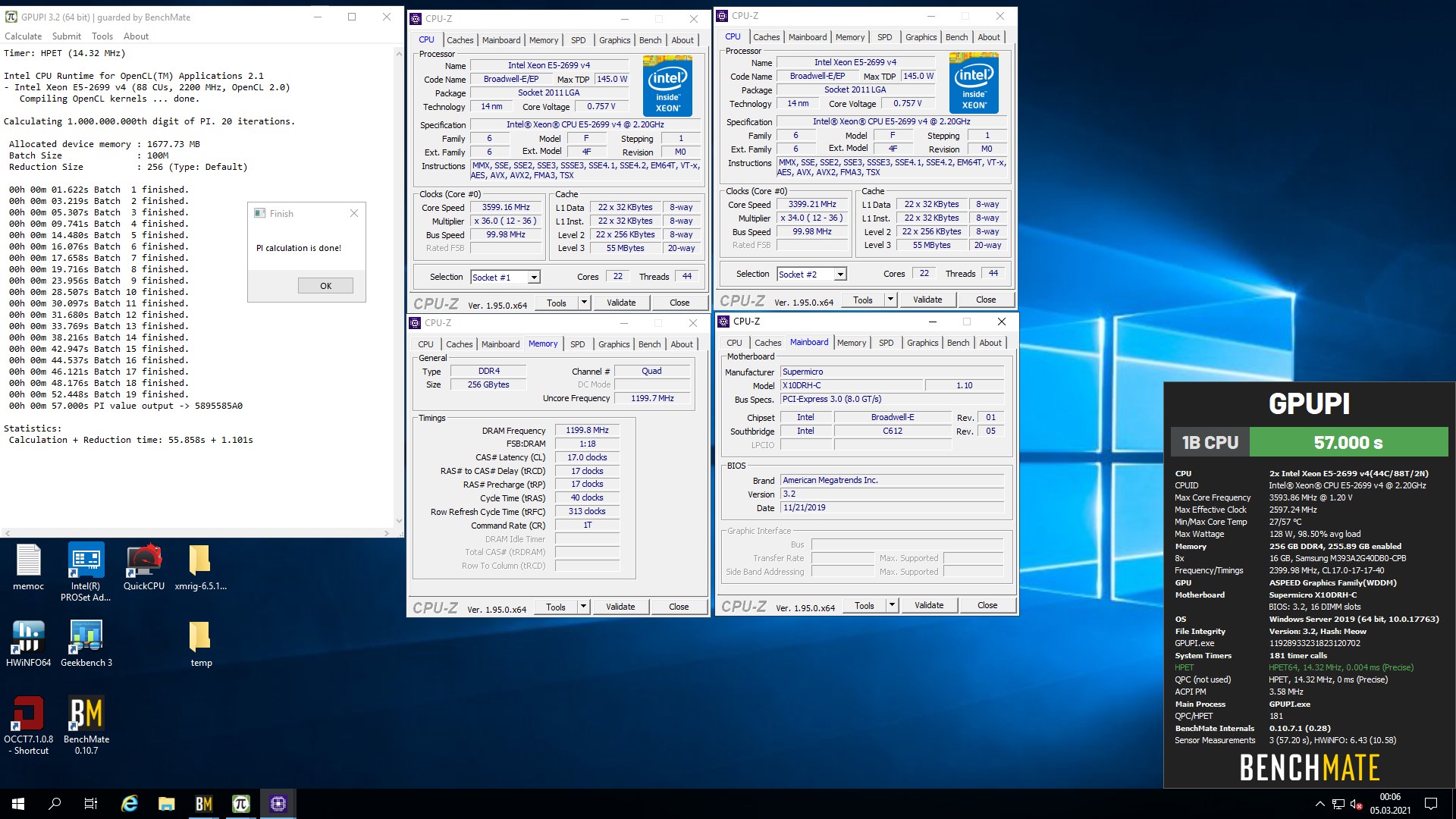The width and height of the screenshot is (1456, 819).
Task: Click HPET64 timer line in BenchMate panel
Action: point(1341,668)
